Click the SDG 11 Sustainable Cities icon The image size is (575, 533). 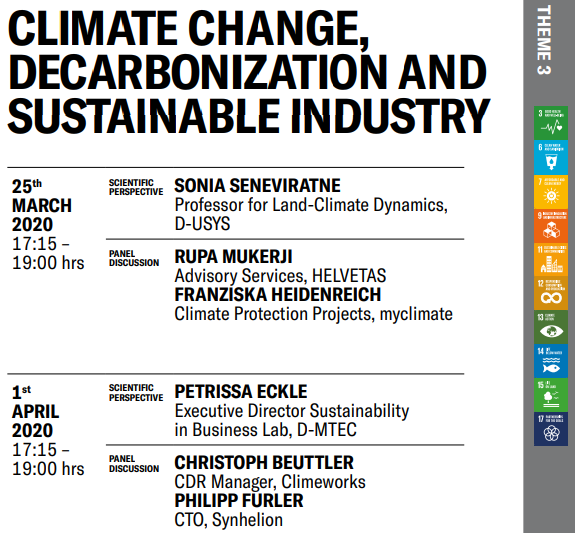click(551, 259)
